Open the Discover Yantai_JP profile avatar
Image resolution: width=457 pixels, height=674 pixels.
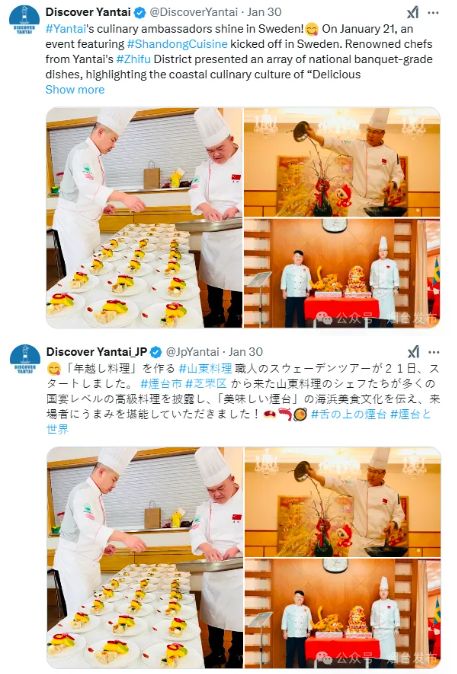(25, 359)
